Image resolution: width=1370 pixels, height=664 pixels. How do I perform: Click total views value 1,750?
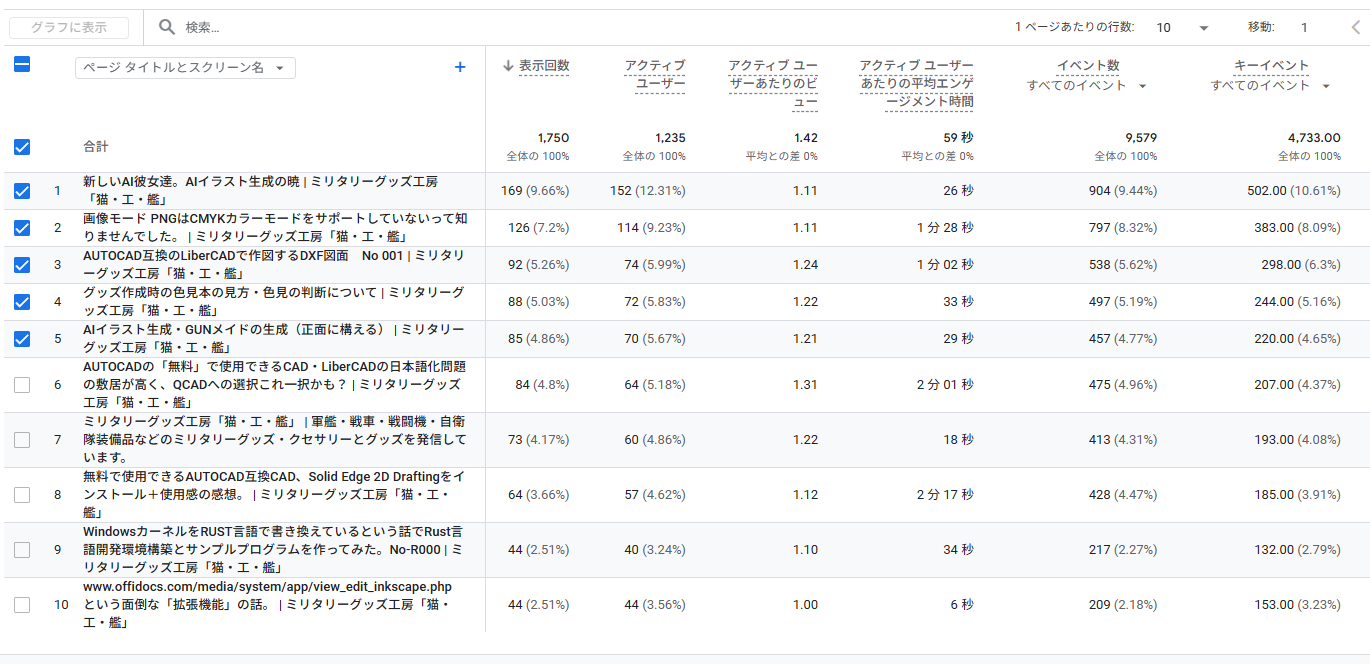click(553, 138)
